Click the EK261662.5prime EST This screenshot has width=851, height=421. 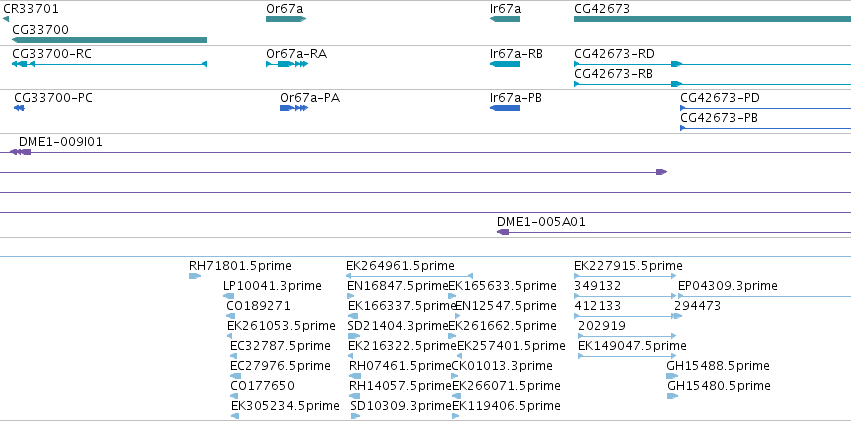coord(451,336)
